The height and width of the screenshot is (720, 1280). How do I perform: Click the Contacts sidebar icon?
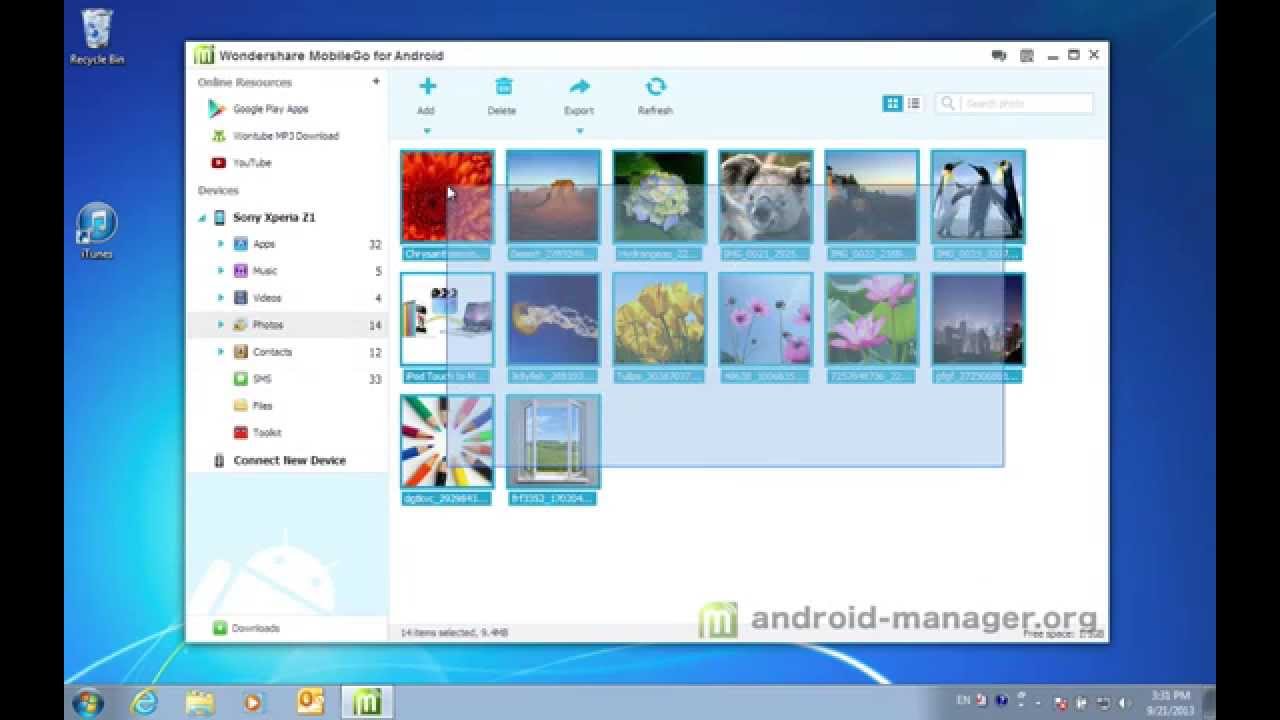(240, 352)
